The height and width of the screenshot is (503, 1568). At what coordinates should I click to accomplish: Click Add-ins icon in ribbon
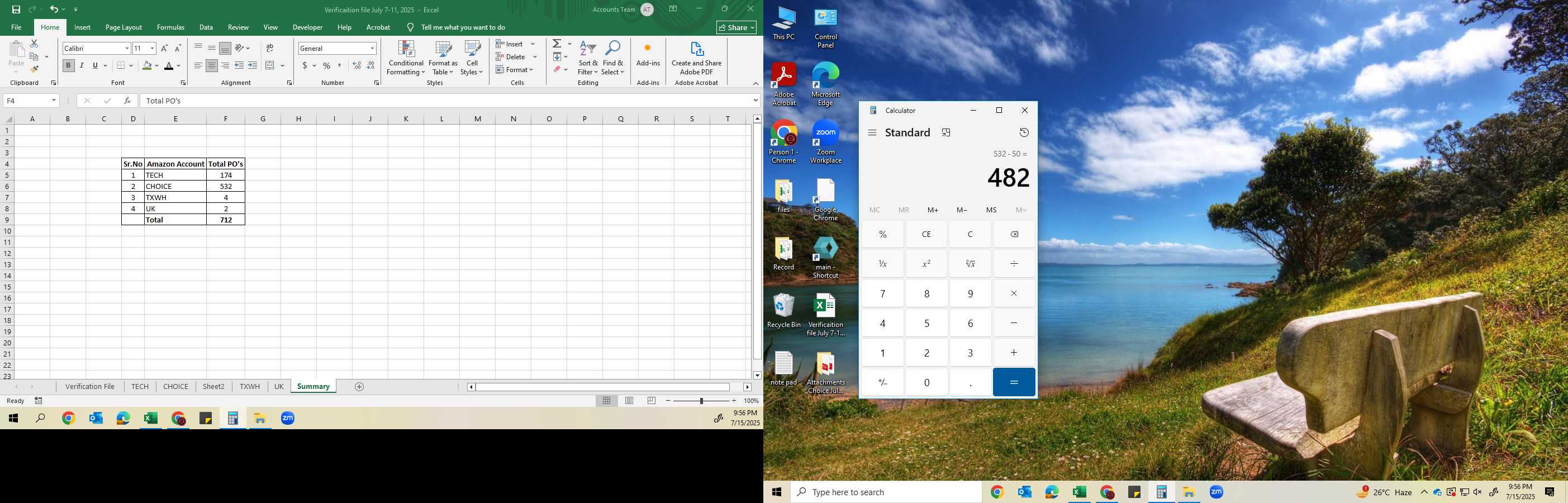(648, 55)
